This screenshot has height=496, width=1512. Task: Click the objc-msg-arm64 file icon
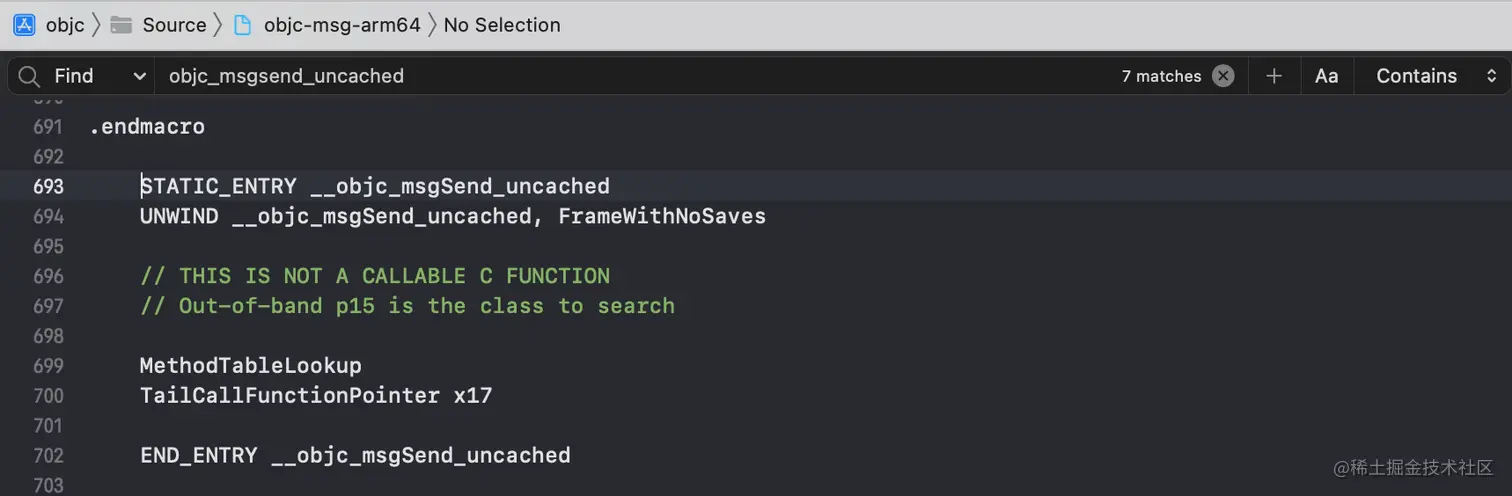pos(242,25)
